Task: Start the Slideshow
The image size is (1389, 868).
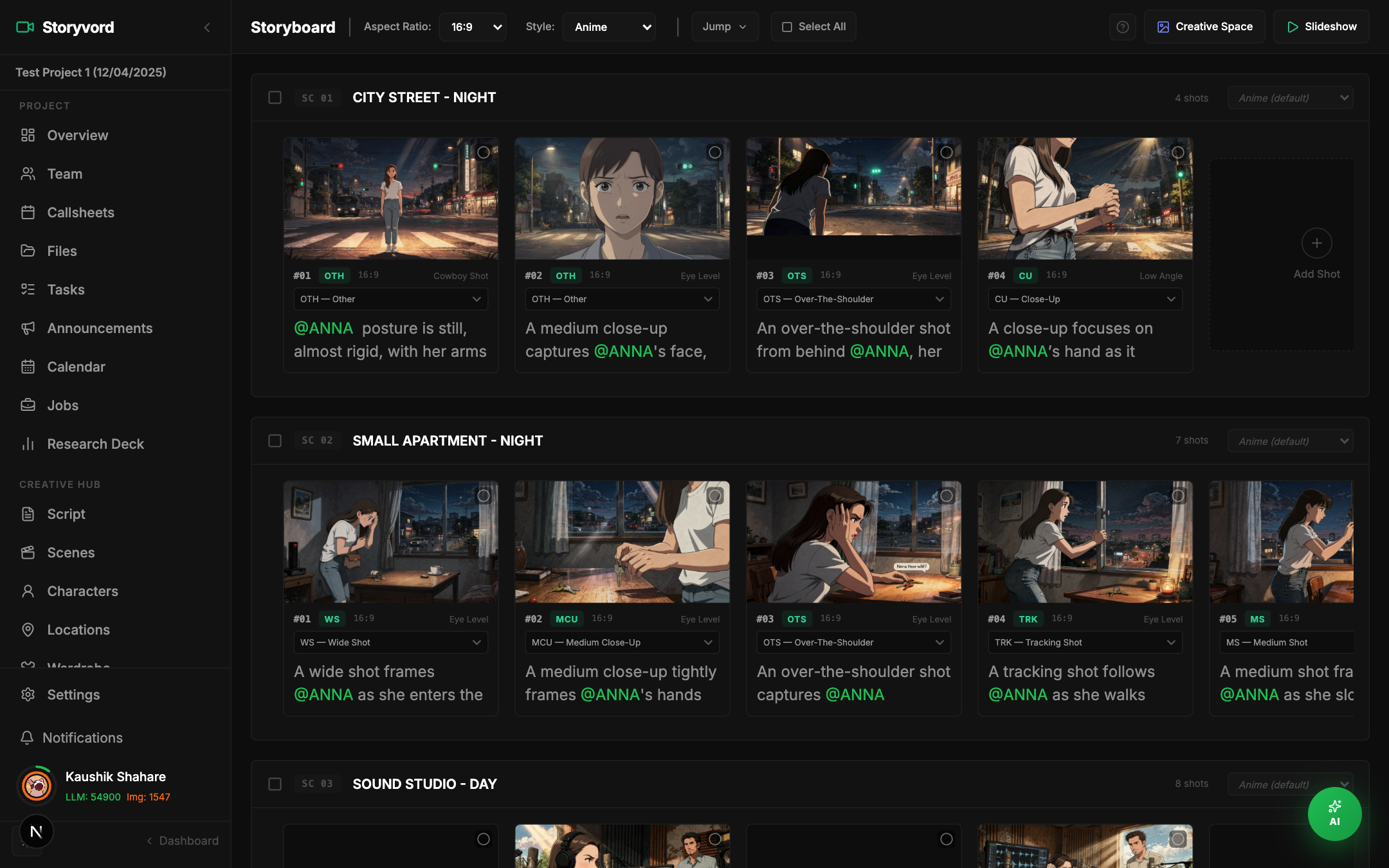Action: pos(1321,27)
